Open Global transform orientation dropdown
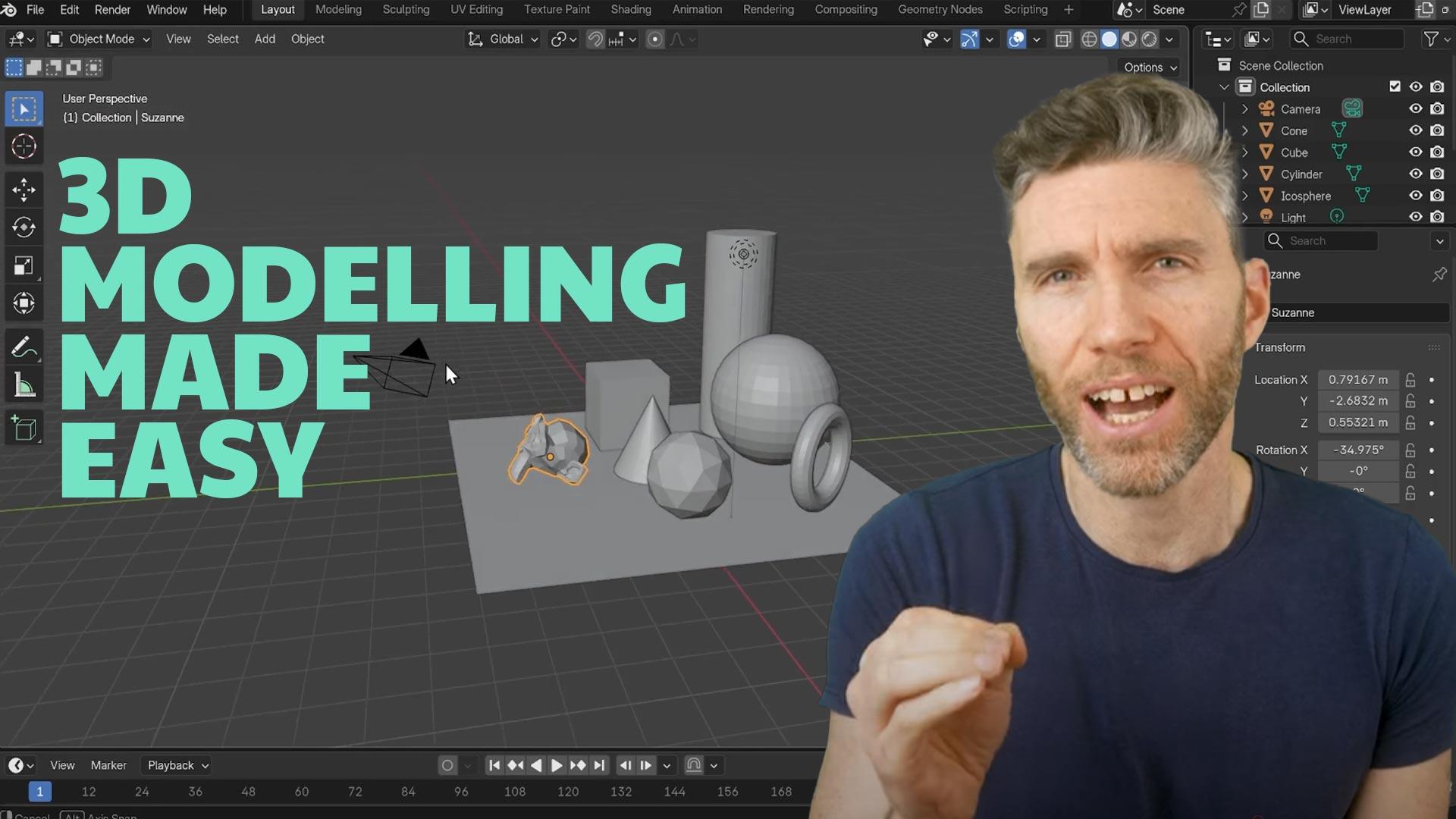 coord(503,39)
